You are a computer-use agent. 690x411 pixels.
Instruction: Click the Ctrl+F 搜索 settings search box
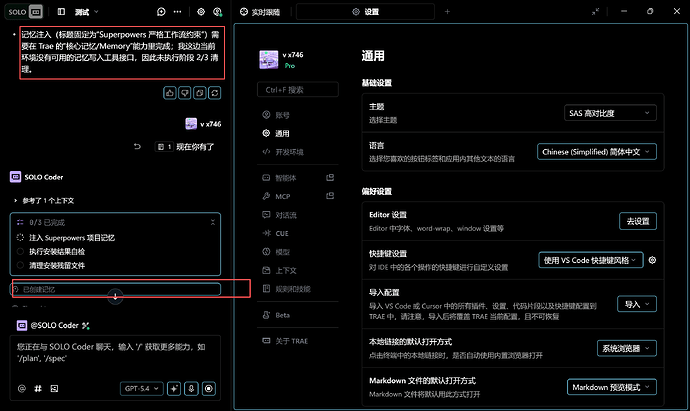pyautogui.click(x=298, y=90)
